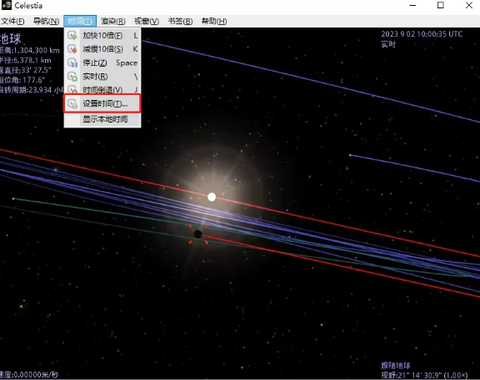Open the 视窗(V) menu
480x380 pixels.
147,21
